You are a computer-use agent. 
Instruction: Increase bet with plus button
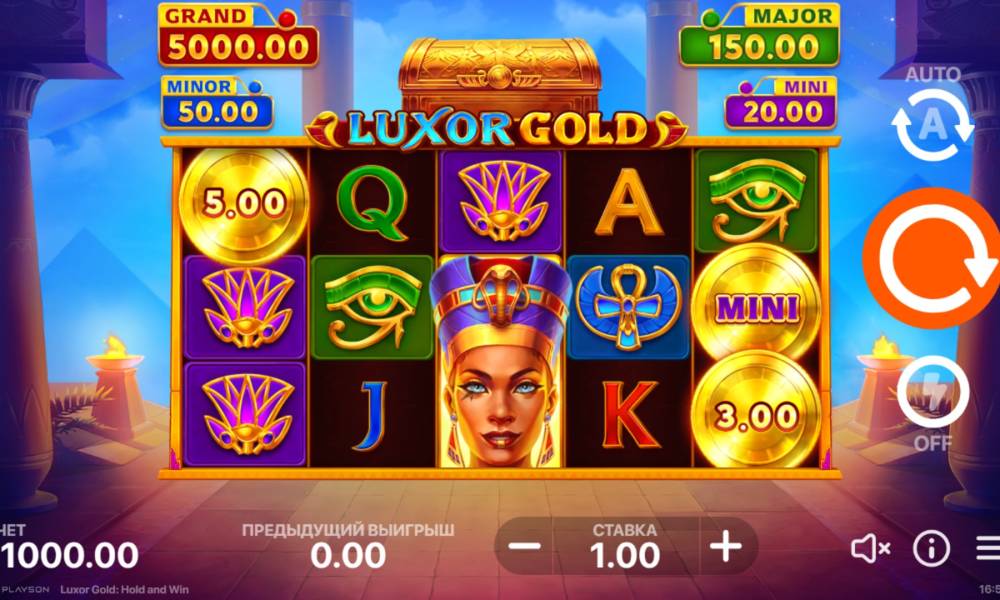(x=726, y=546)
